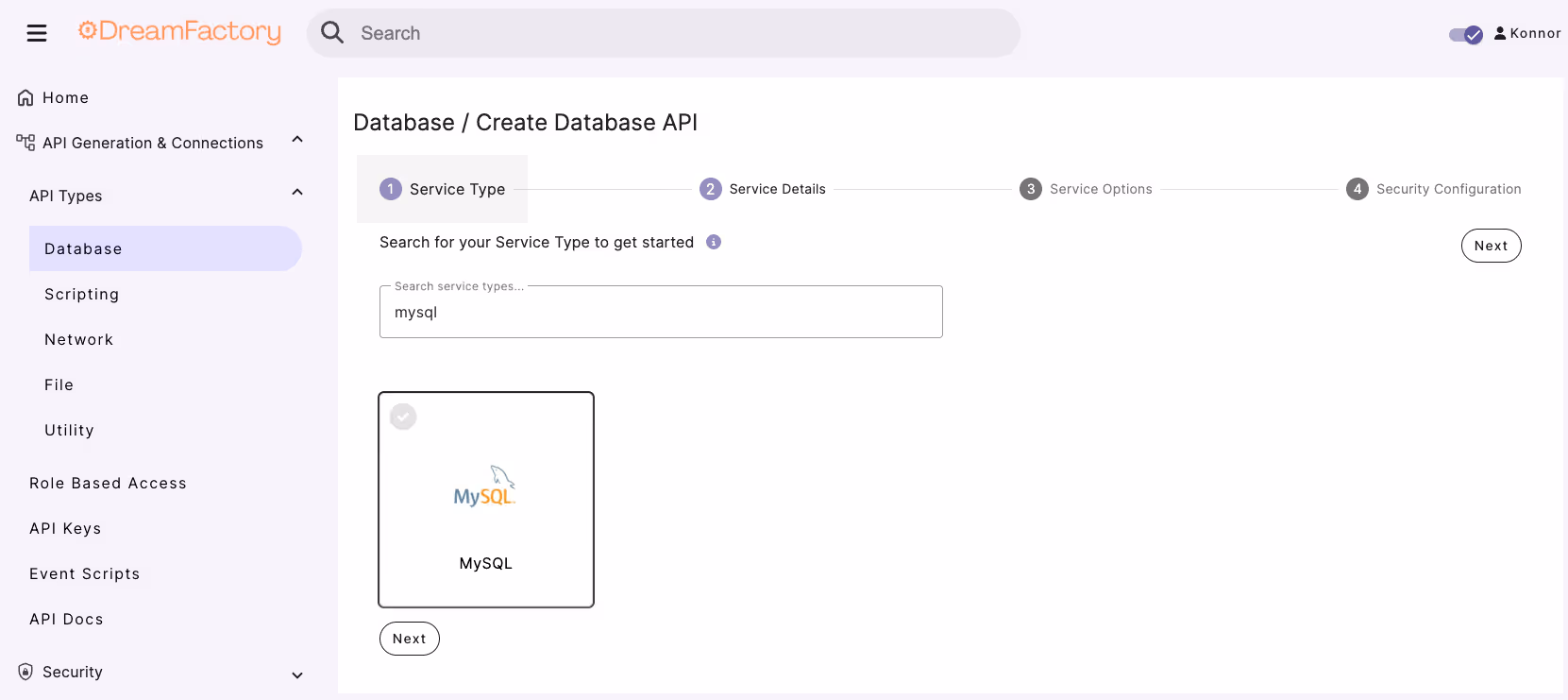Click the step 2 circle icon

click(711, 189)
